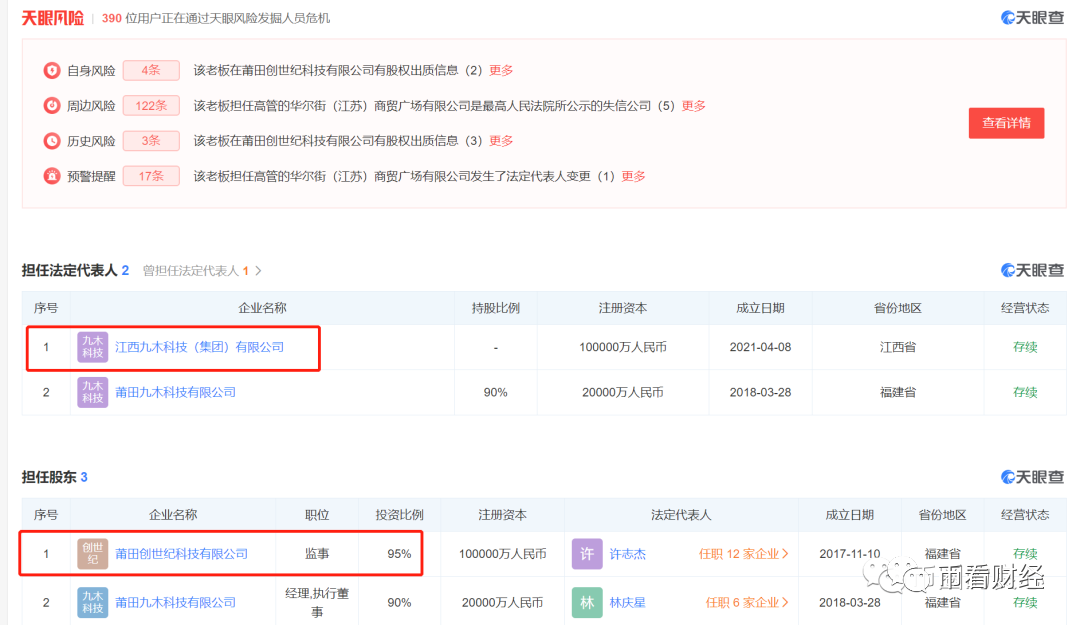Click the 17条 warning count badge
The width and height of the screenshot is (1080, 625).
point(151,176)
